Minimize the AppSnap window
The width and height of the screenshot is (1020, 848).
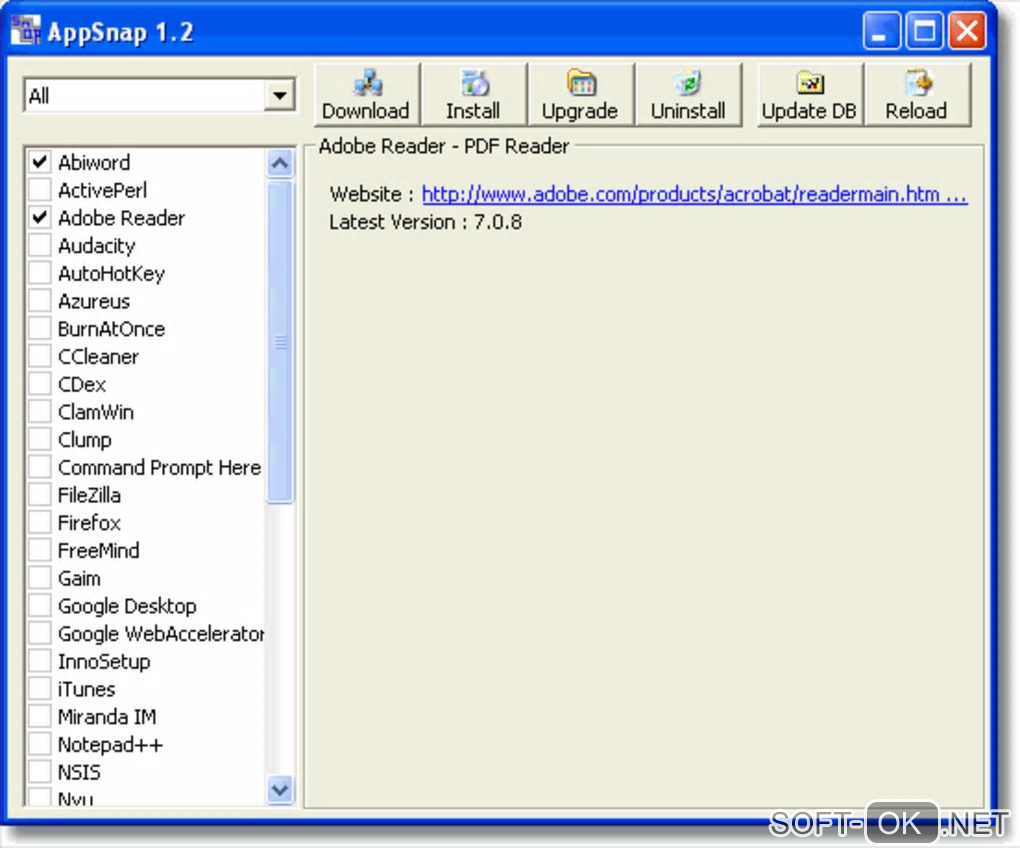[x=881, y=31]
